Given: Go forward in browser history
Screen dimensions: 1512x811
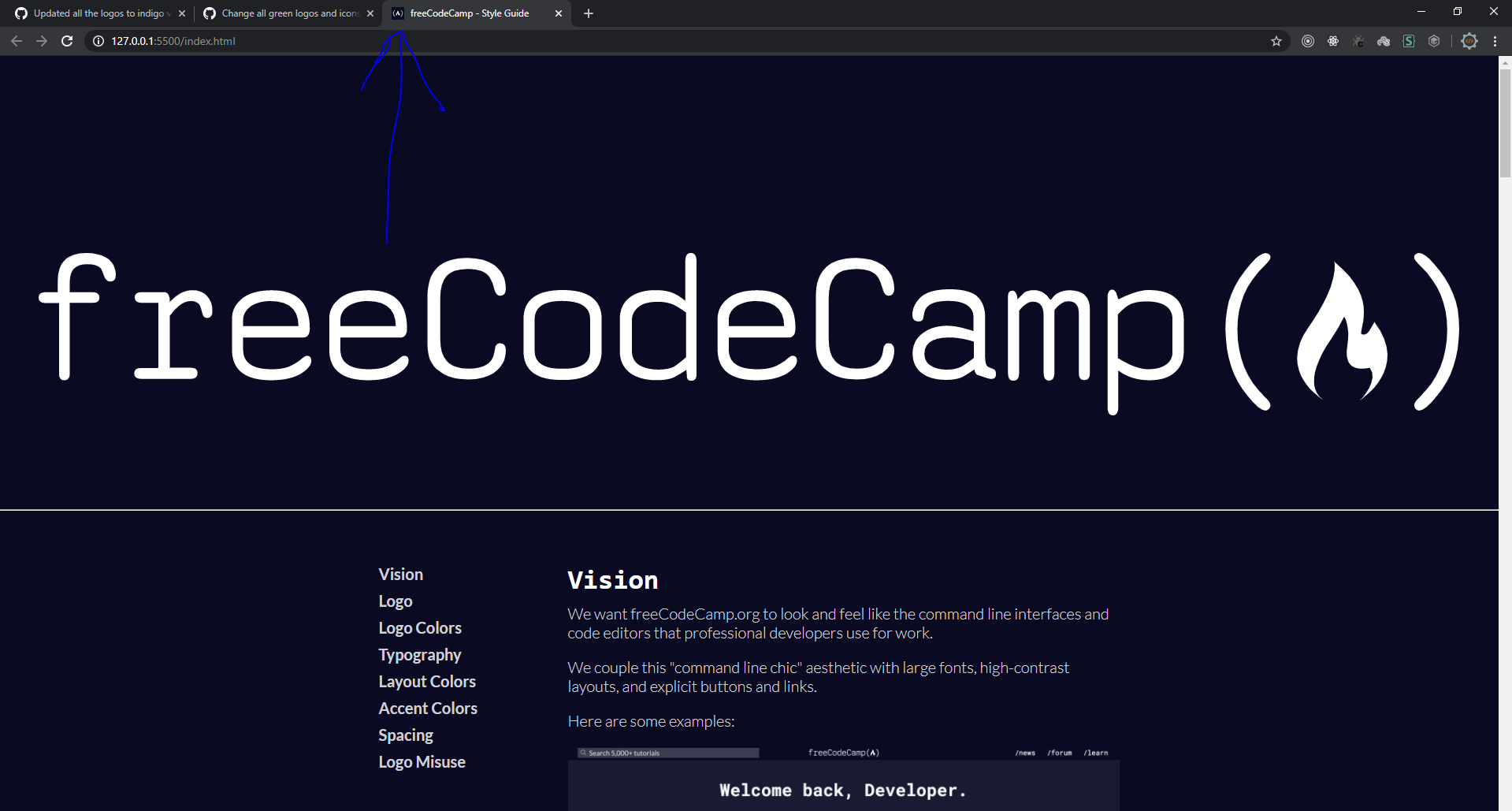Looking at the screenshot, I should point(42,41).
